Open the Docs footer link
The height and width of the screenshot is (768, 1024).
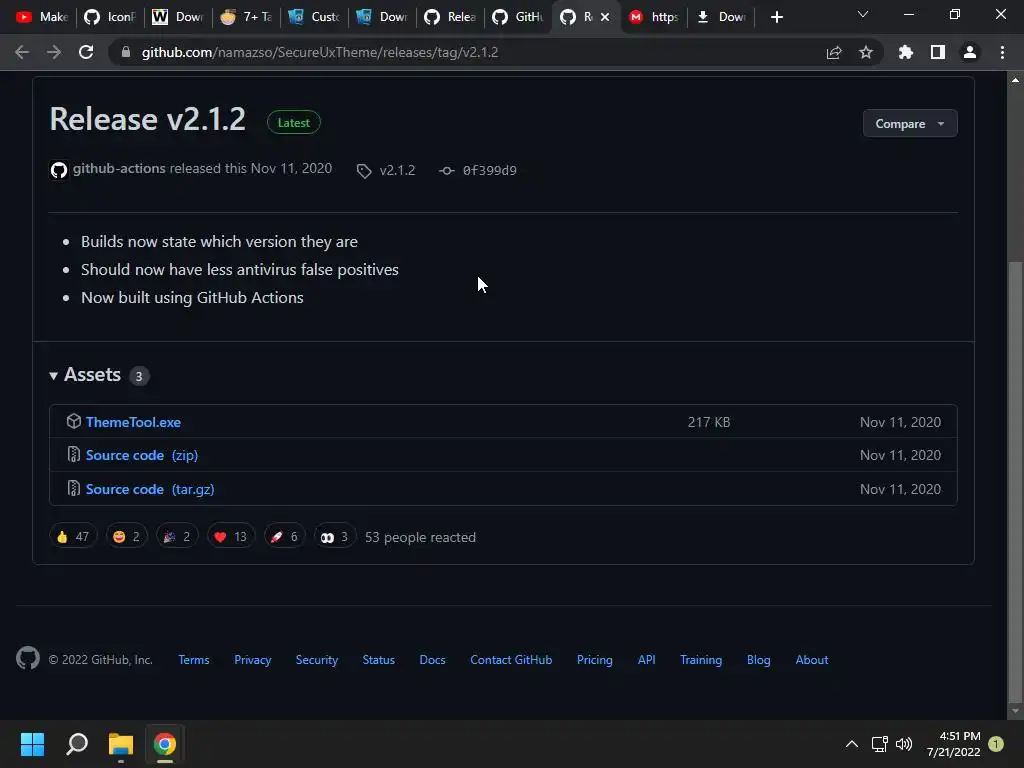pos(432,660)
